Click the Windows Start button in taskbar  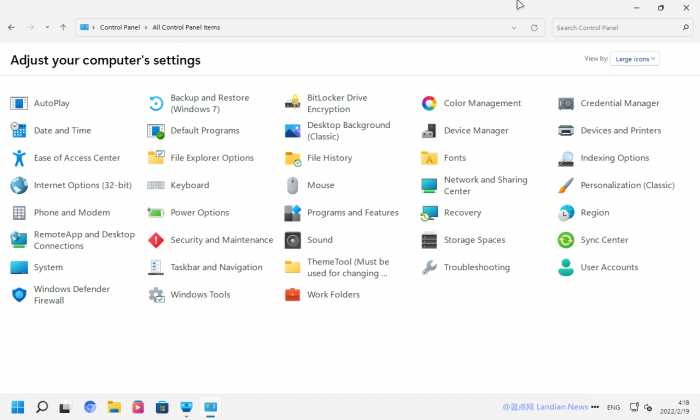tap(19, 407)
